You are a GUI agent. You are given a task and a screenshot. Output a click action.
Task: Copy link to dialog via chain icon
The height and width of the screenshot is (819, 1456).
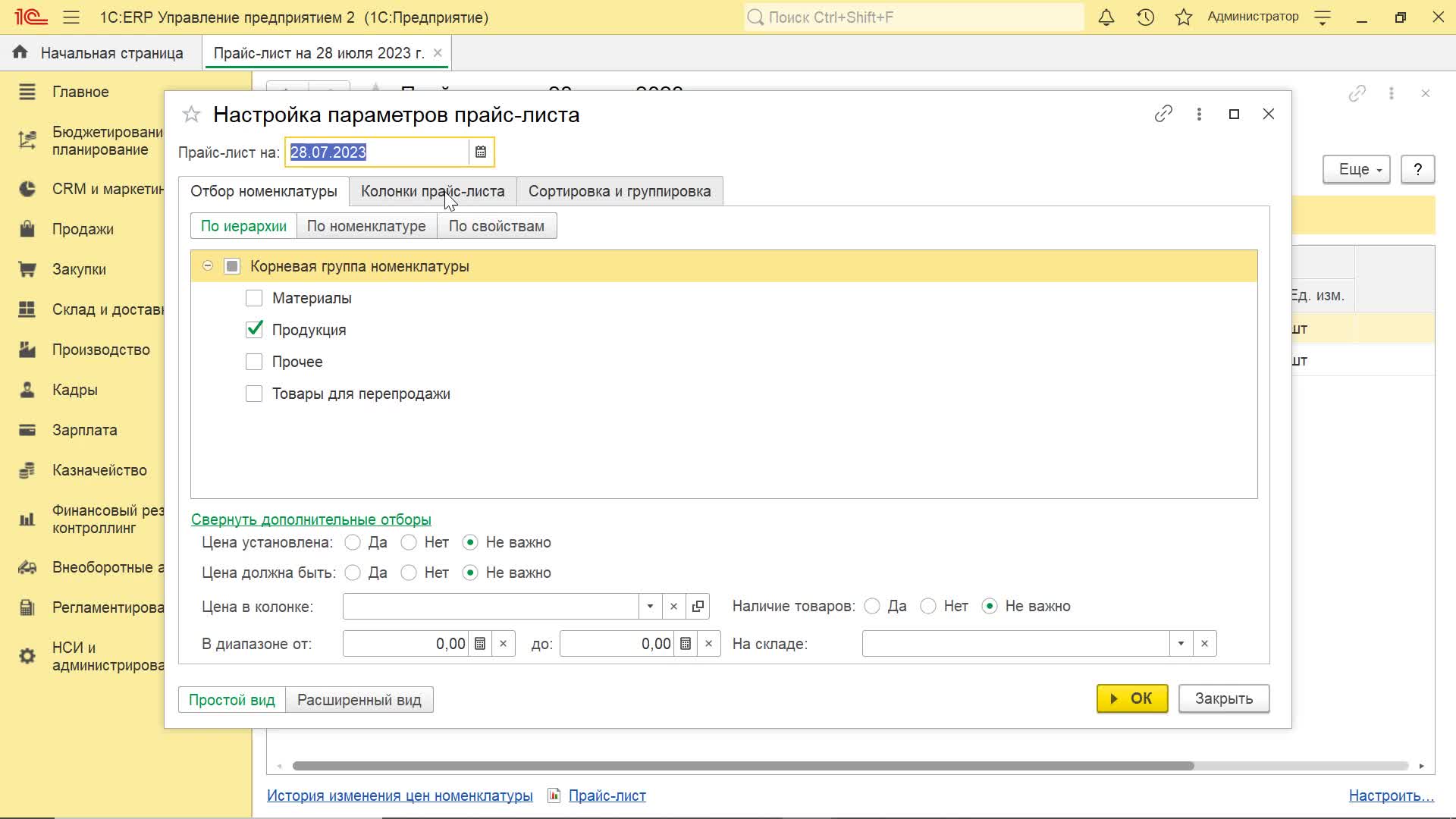(x=1163, y=114)
